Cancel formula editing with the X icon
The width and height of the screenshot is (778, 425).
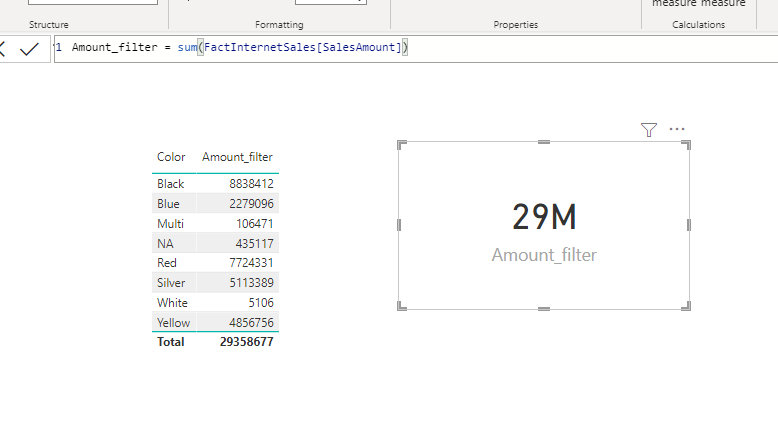[2, 49]
